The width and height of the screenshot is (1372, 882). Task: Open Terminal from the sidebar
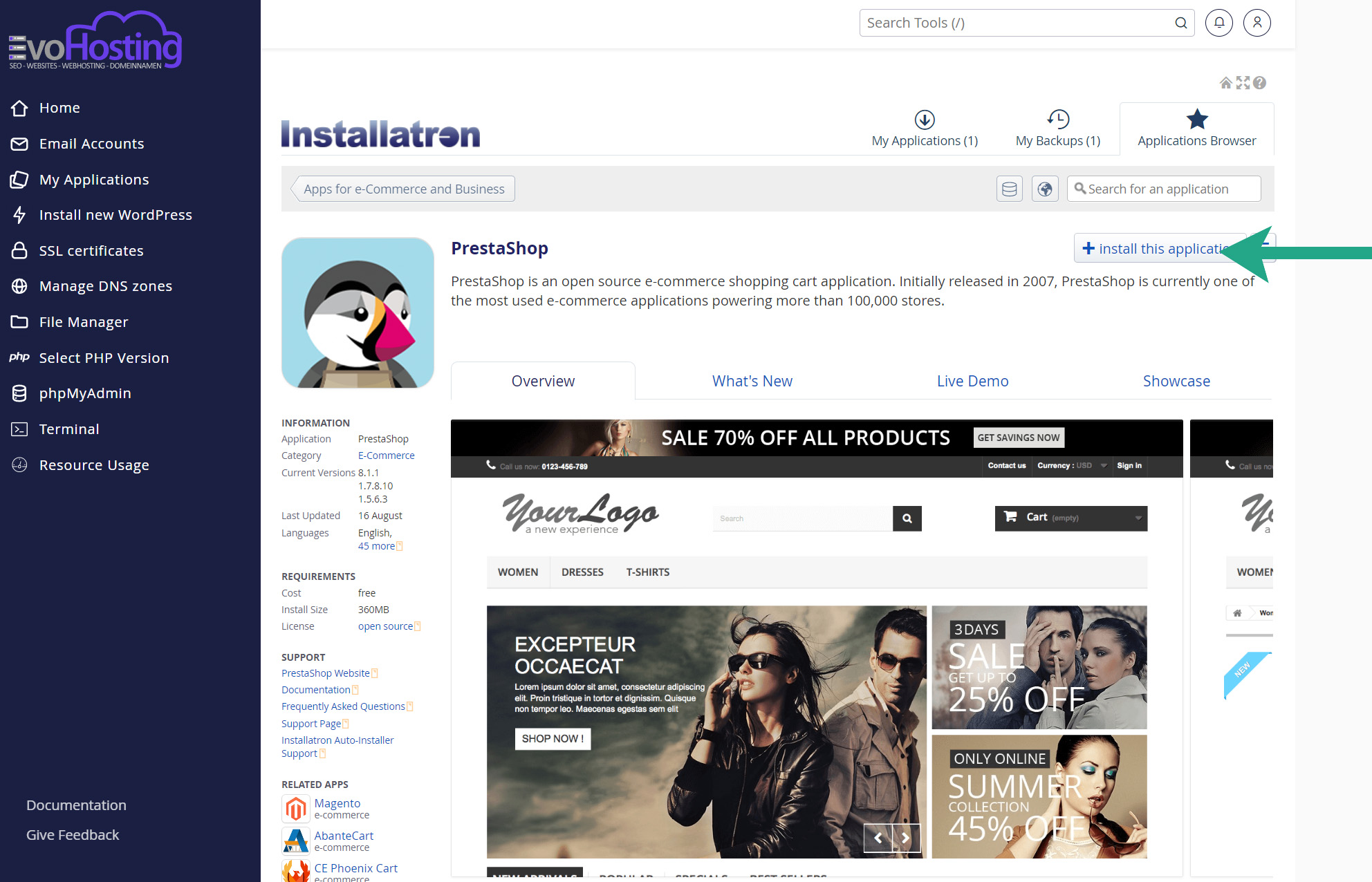68,429
